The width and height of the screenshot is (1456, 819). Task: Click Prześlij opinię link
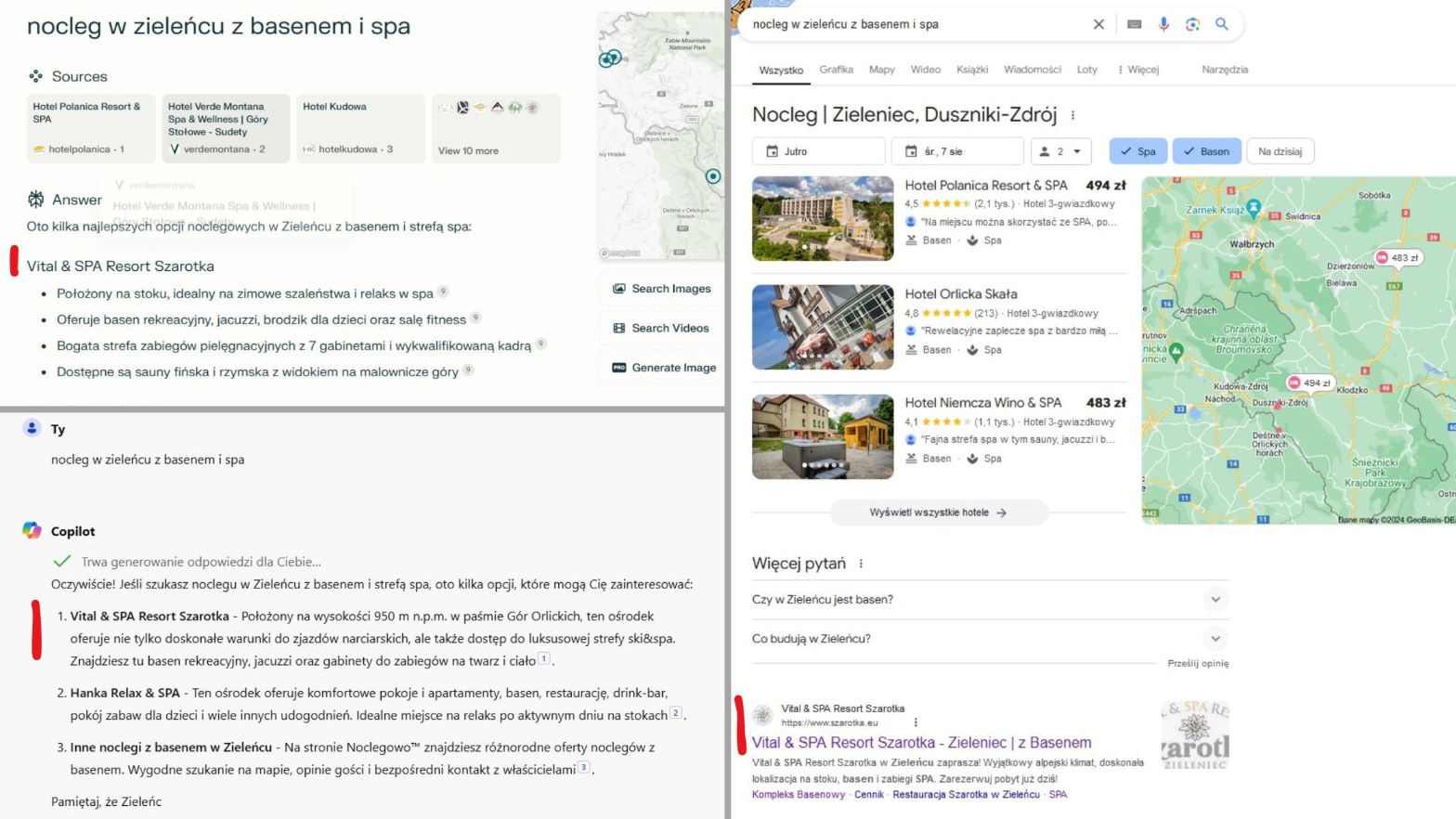[1198, 663]
